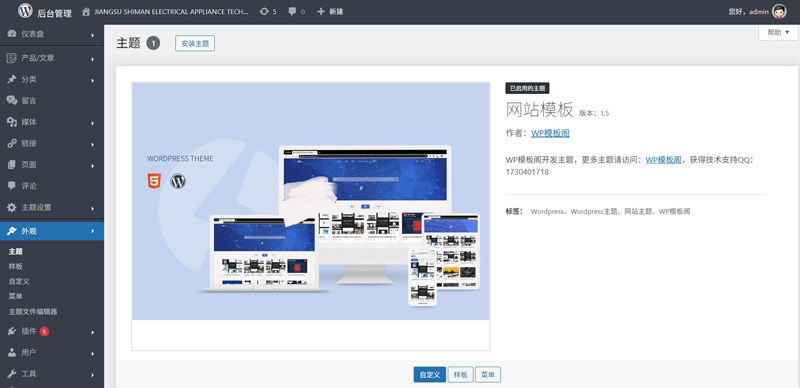Viewport: 800px width, 388px height.
Task: Click the 菜单 button below theme
Action: (x=488, y=375)
